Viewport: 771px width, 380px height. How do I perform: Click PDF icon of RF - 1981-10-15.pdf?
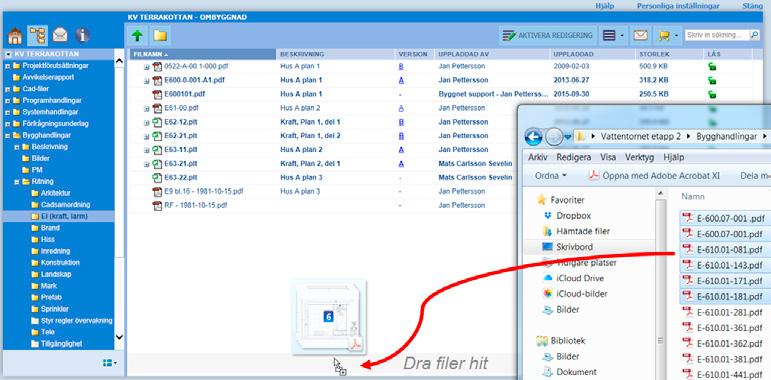pyautogui.click(x=157, y=205)
